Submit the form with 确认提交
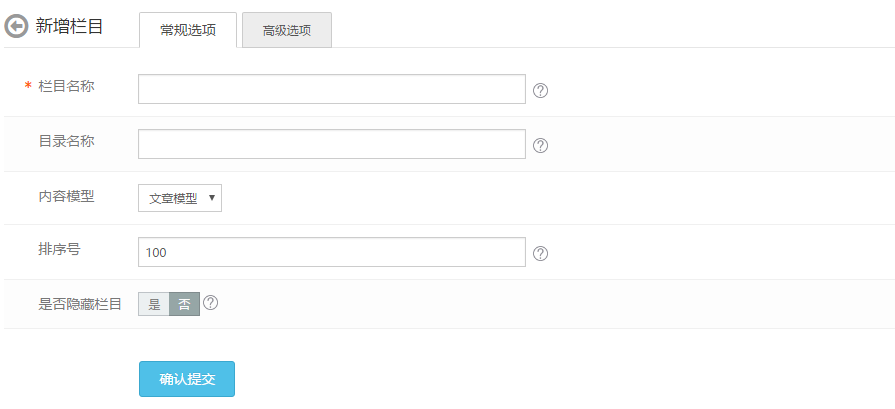The width and height of the screenshot is (895, 409). pyautogui.click(x=187, y=379)
